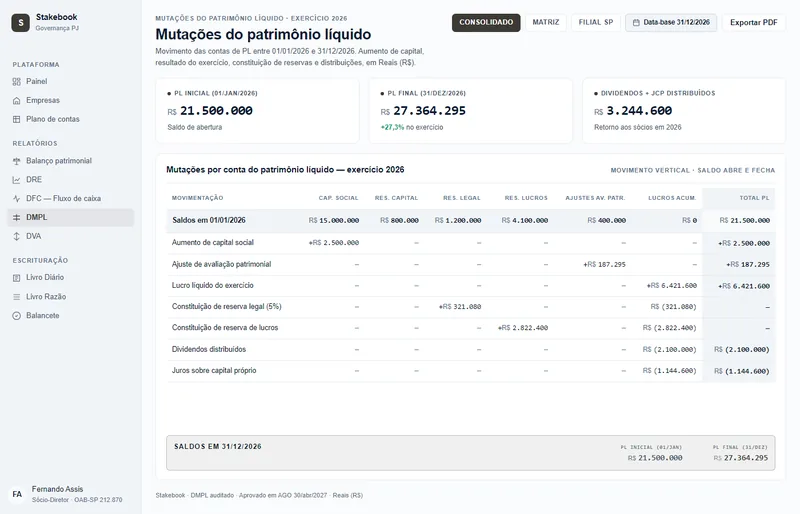Click the Cap. Social column header
The image size is (800, 514).
338,198
